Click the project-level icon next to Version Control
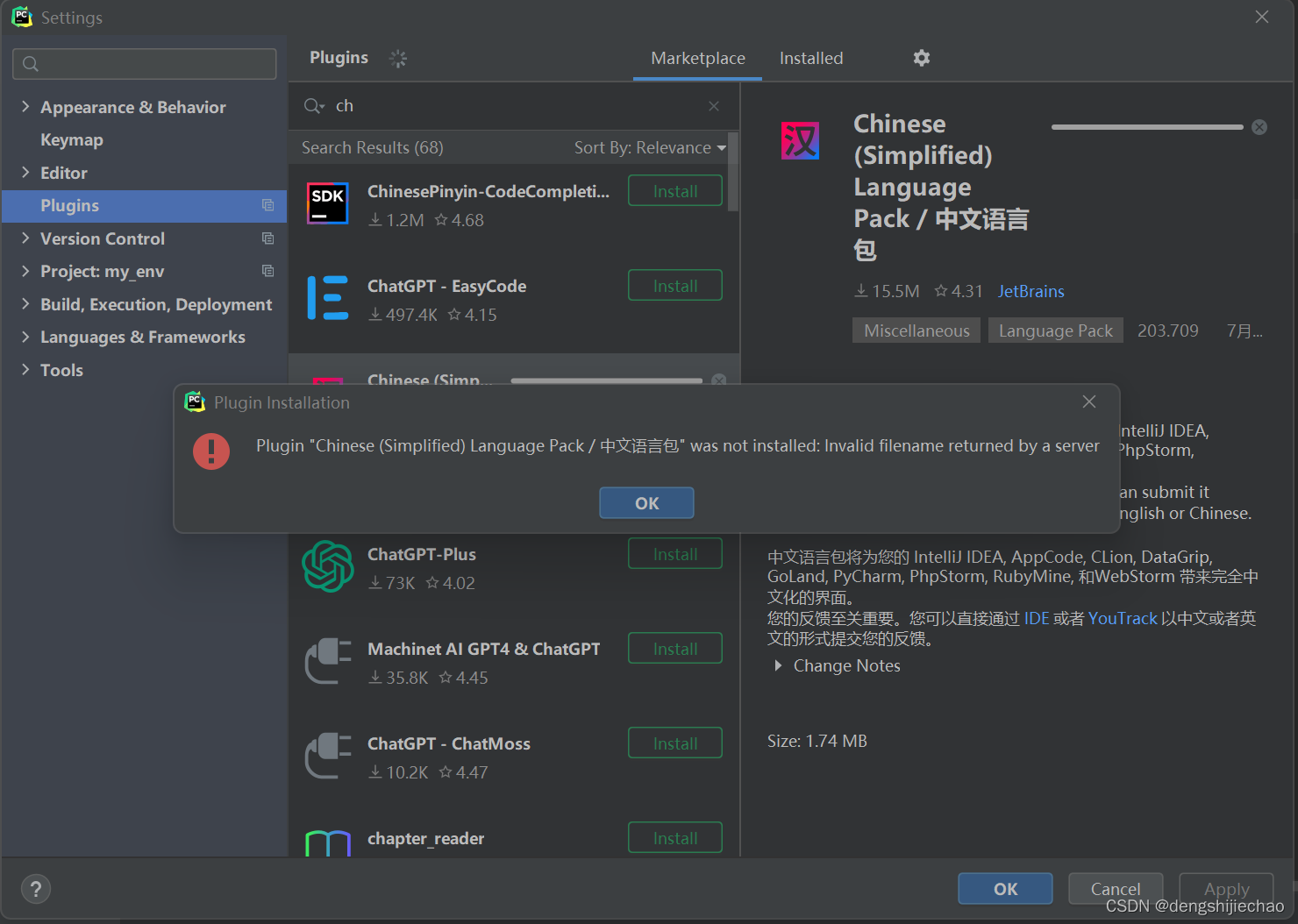 [267, 238]
